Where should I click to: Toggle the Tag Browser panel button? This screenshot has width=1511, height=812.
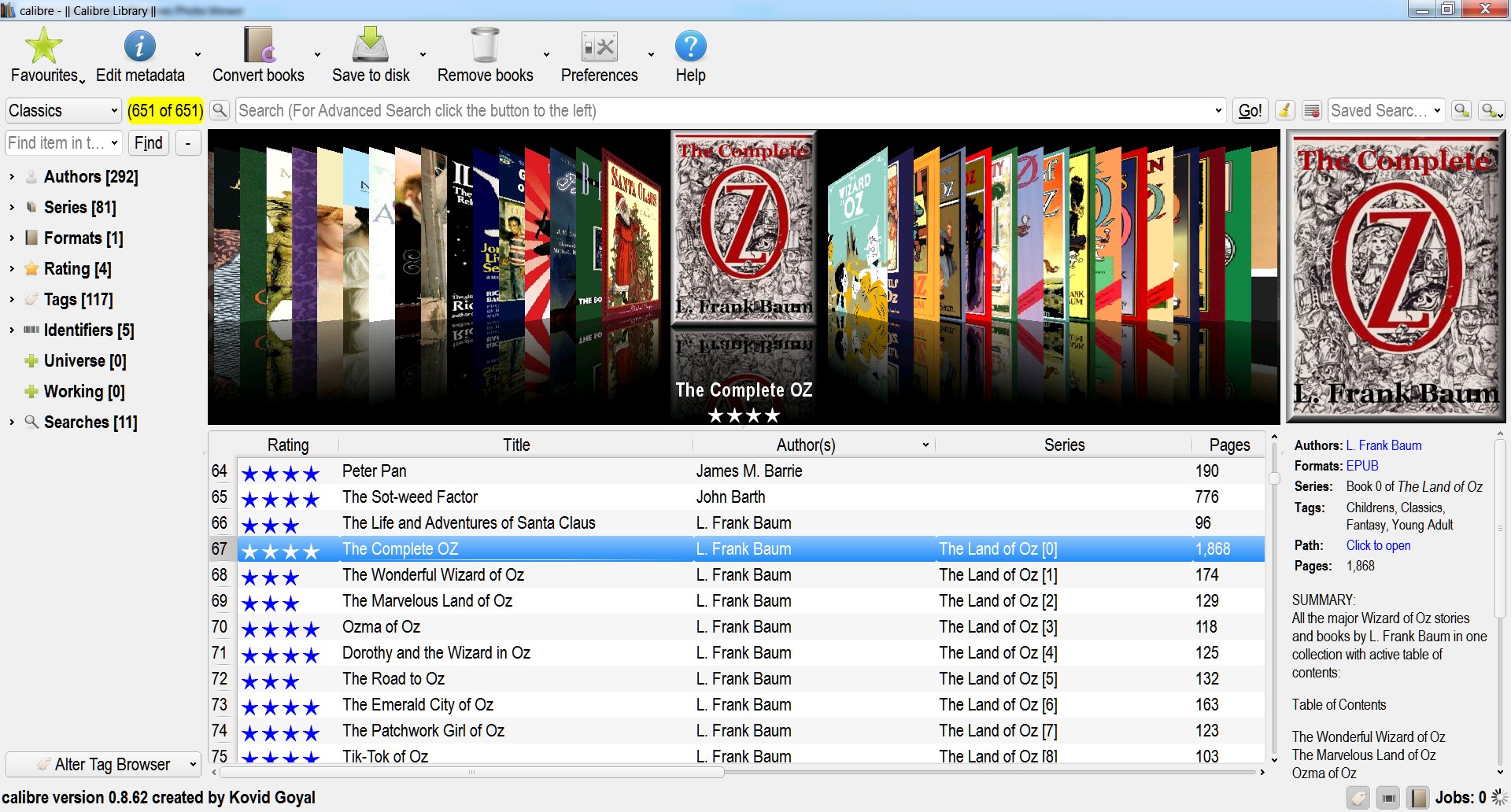pos(1359,798)
